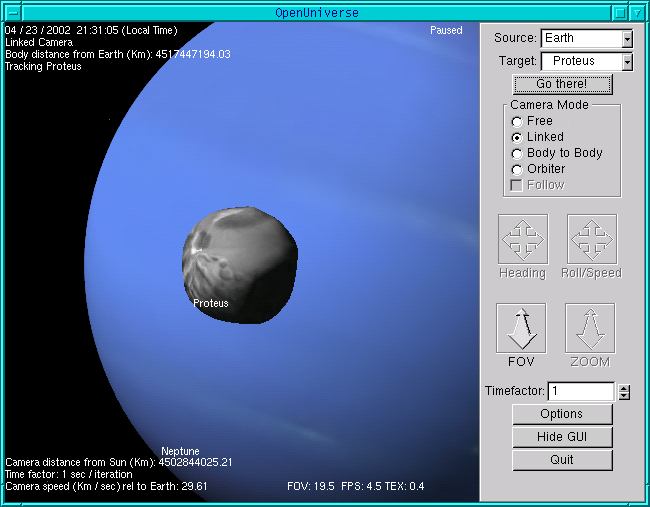
Task: Quit the application via Quit button
Action: tap(562, 460)
